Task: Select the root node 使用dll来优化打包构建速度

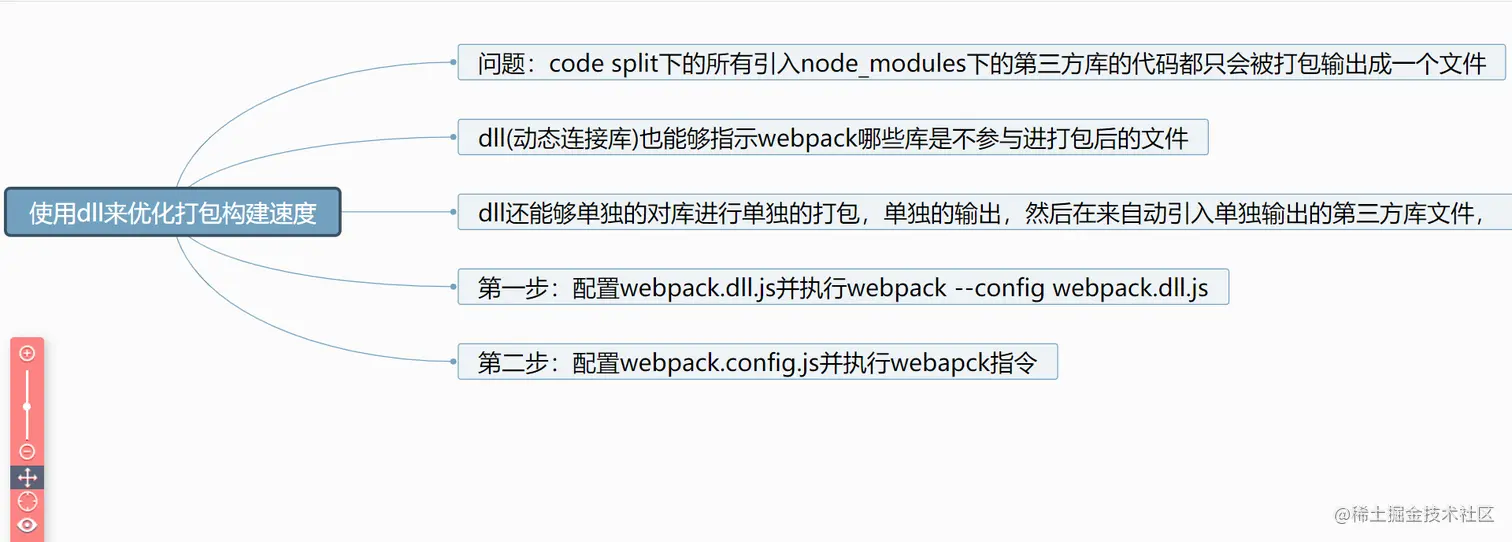Action: [173, 212]
